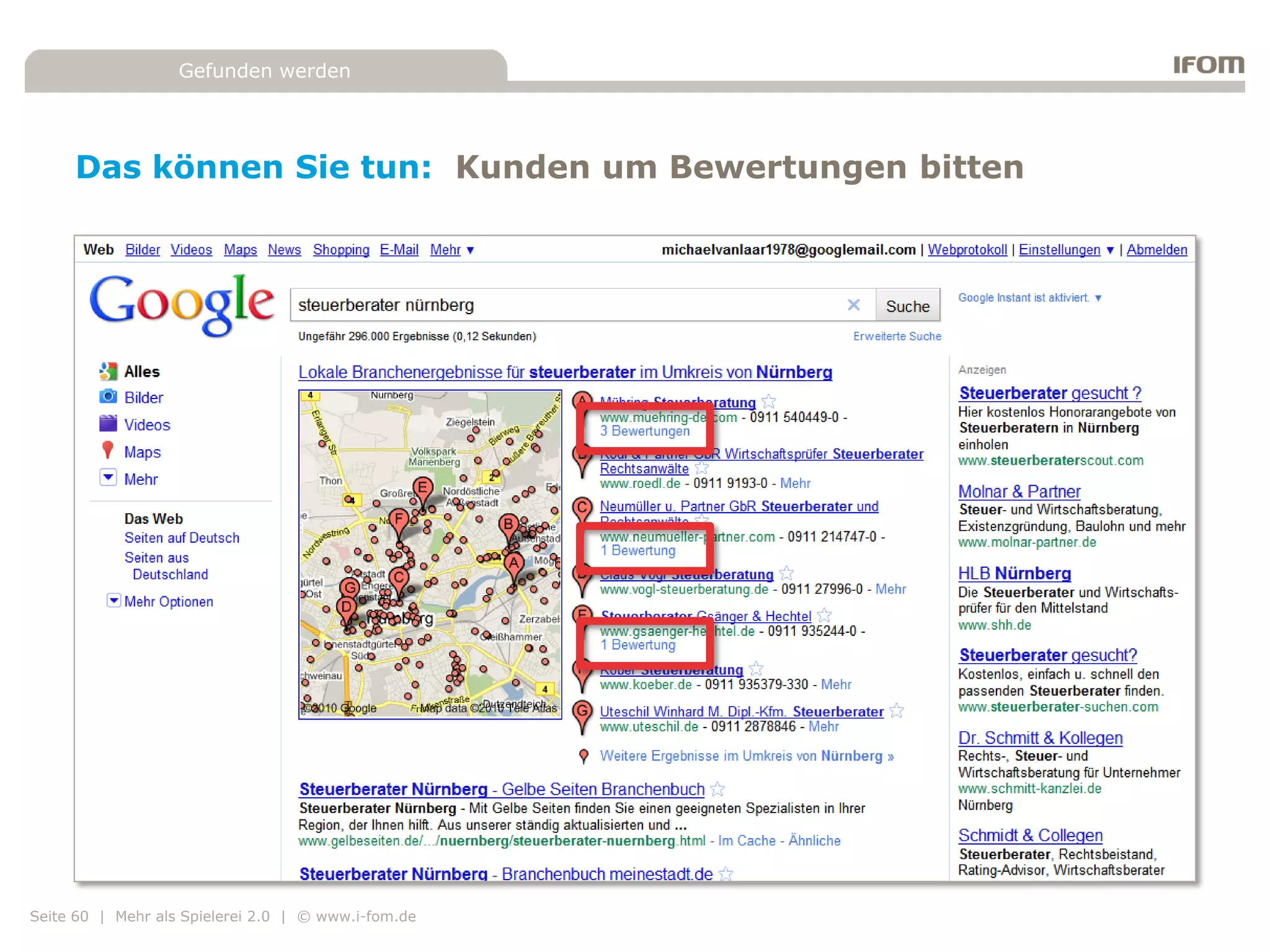Click the Alles icon in sidebar

tap(108, 371)
